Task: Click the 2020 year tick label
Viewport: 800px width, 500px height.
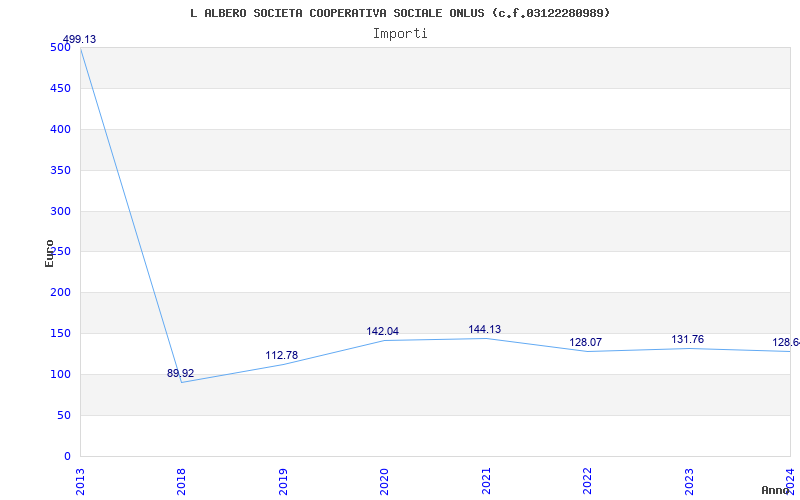Action: tap(385, 481)
